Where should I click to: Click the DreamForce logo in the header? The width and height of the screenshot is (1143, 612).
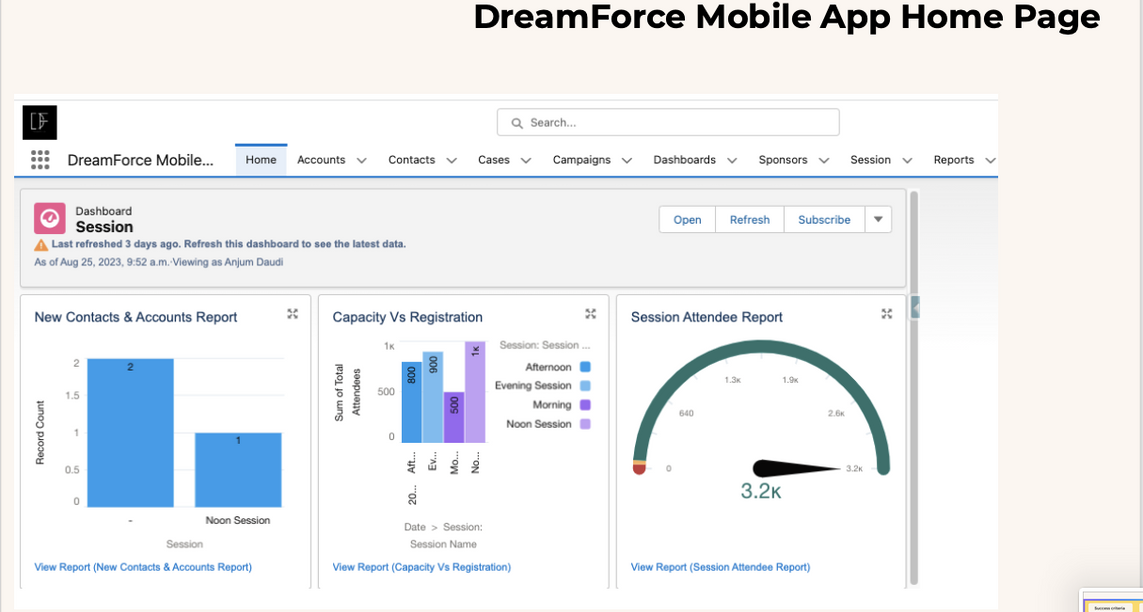[x=39, y=122]
